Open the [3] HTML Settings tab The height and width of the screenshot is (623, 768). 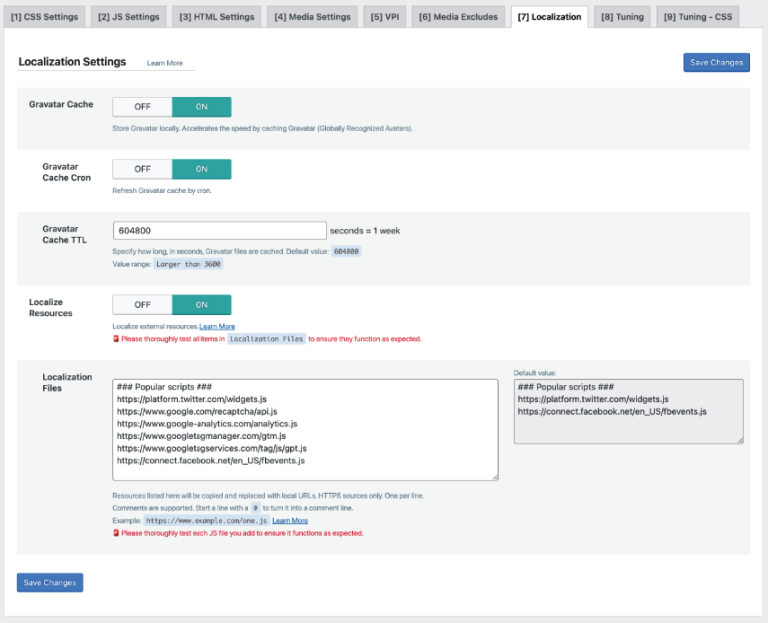216,17
